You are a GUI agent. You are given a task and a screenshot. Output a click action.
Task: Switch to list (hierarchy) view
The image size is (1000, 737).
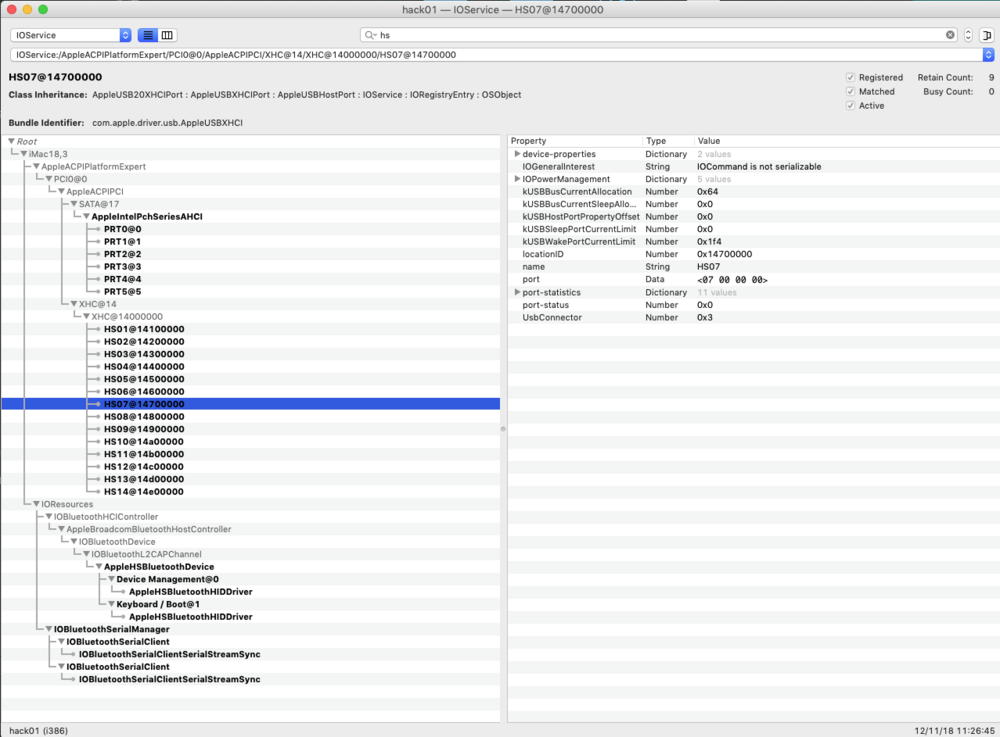click(147, 35)
